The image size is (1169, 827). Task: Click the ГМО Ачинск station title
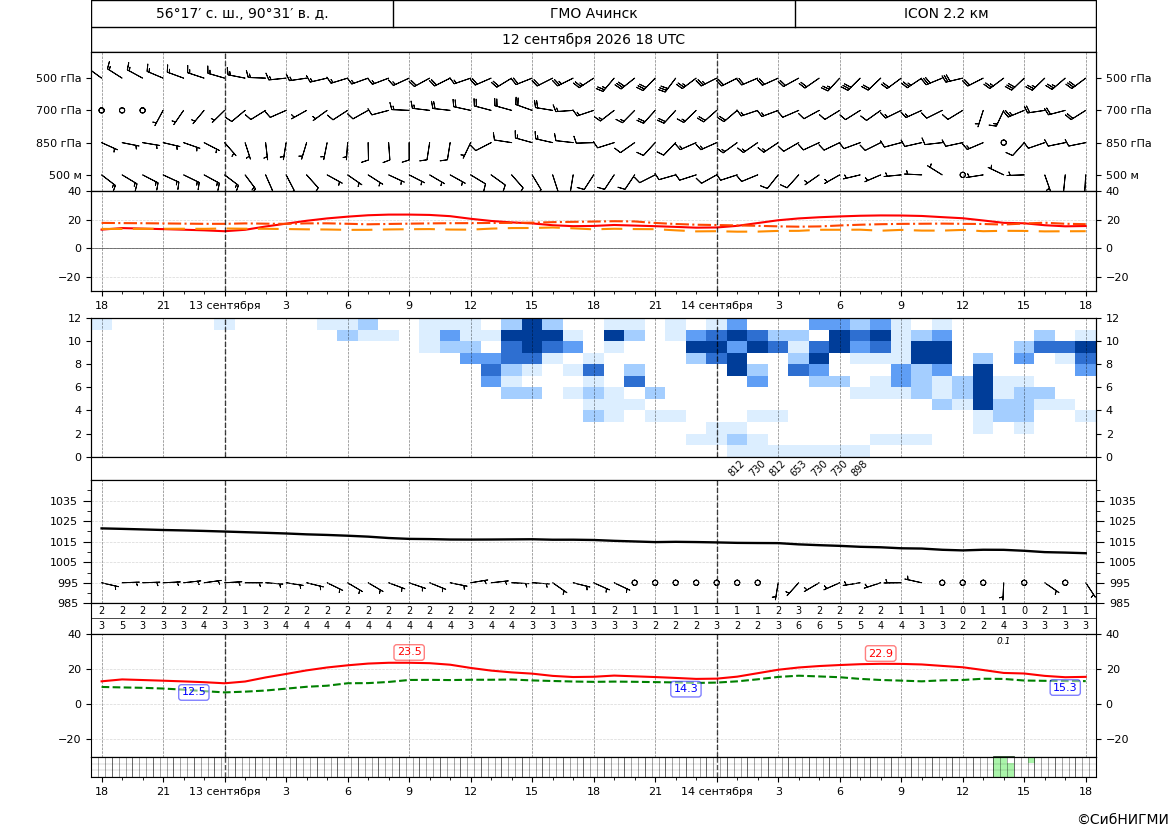click(593, 13)
